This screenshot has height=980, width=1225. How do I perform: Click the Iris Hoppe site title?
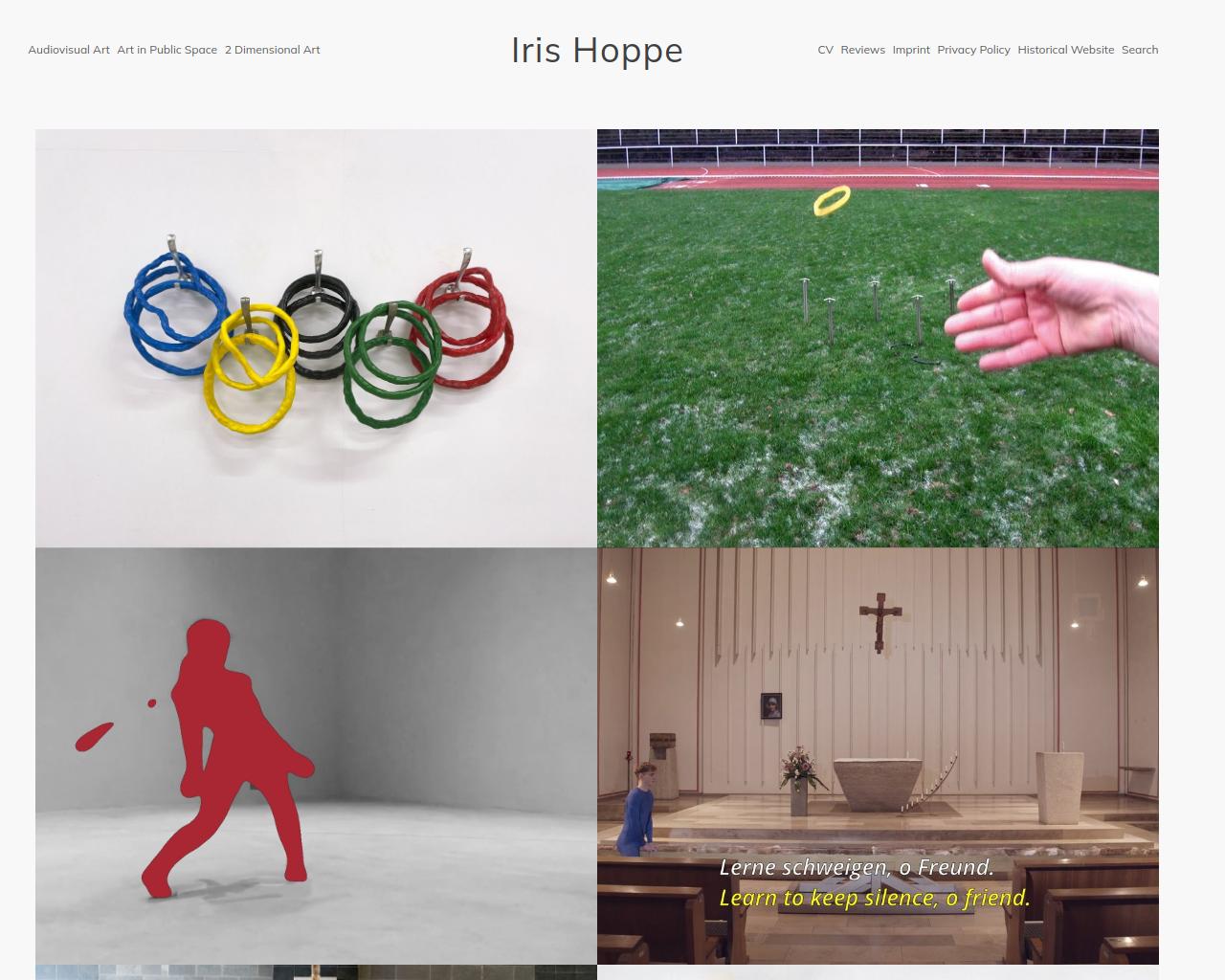tap(597, 50)
